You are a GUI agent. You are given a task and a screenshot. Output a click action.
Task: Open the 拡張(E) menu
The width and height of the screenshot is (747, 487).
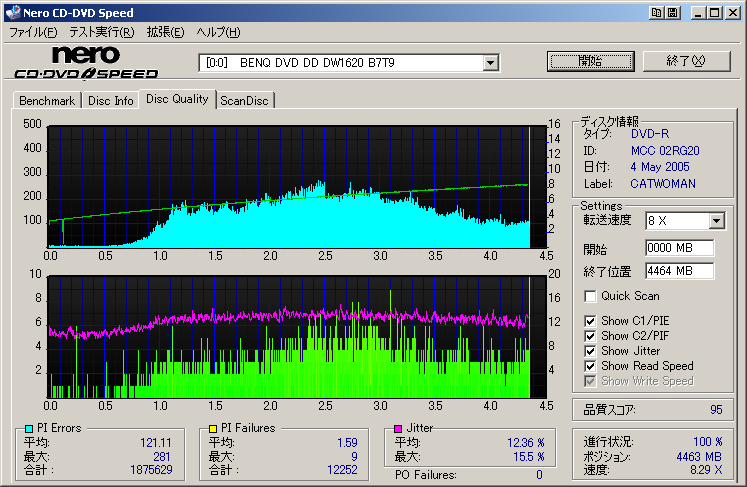tap(165, 32)
